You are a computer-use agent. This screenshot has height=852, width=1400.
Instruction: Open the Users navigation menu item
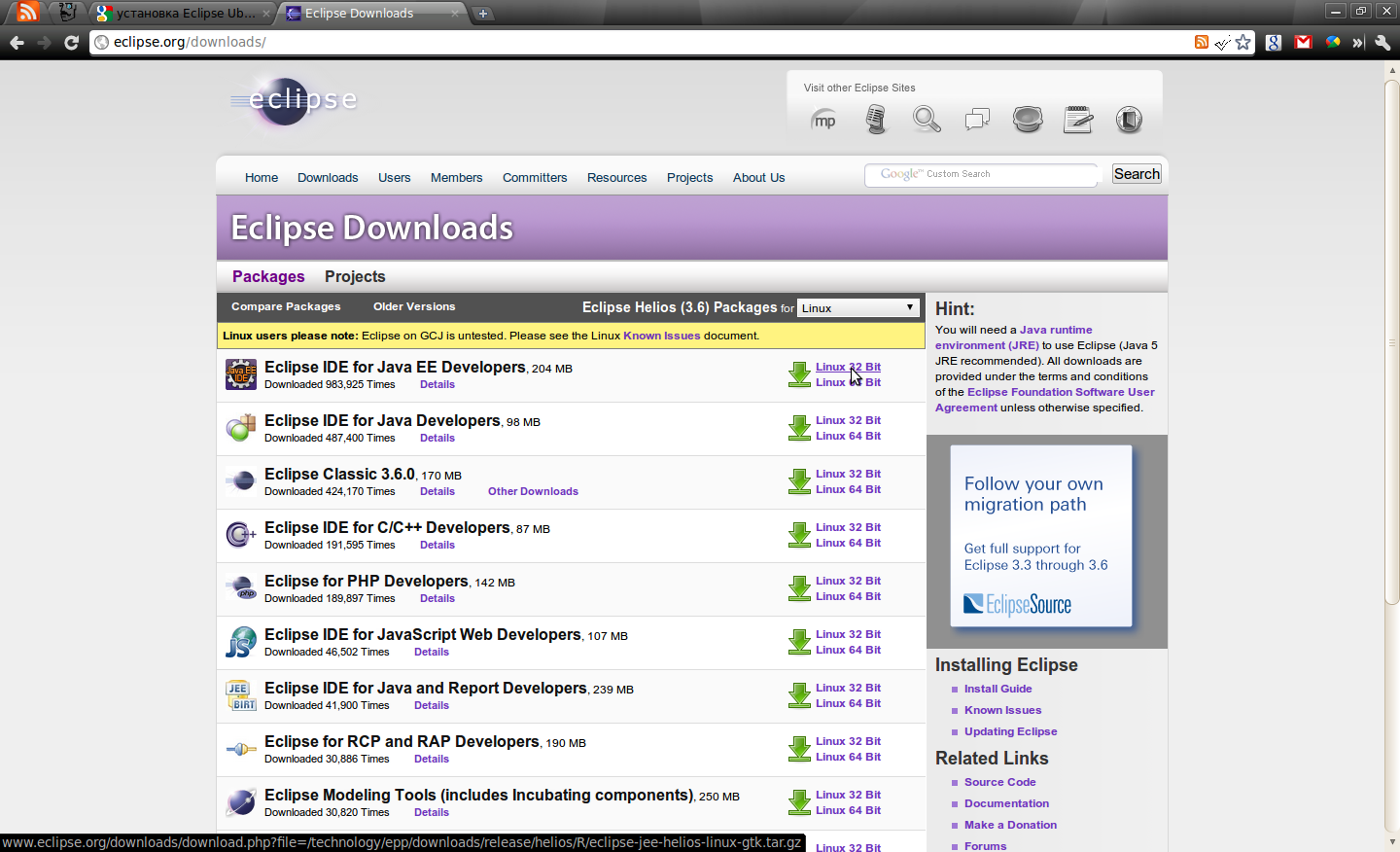394,178
